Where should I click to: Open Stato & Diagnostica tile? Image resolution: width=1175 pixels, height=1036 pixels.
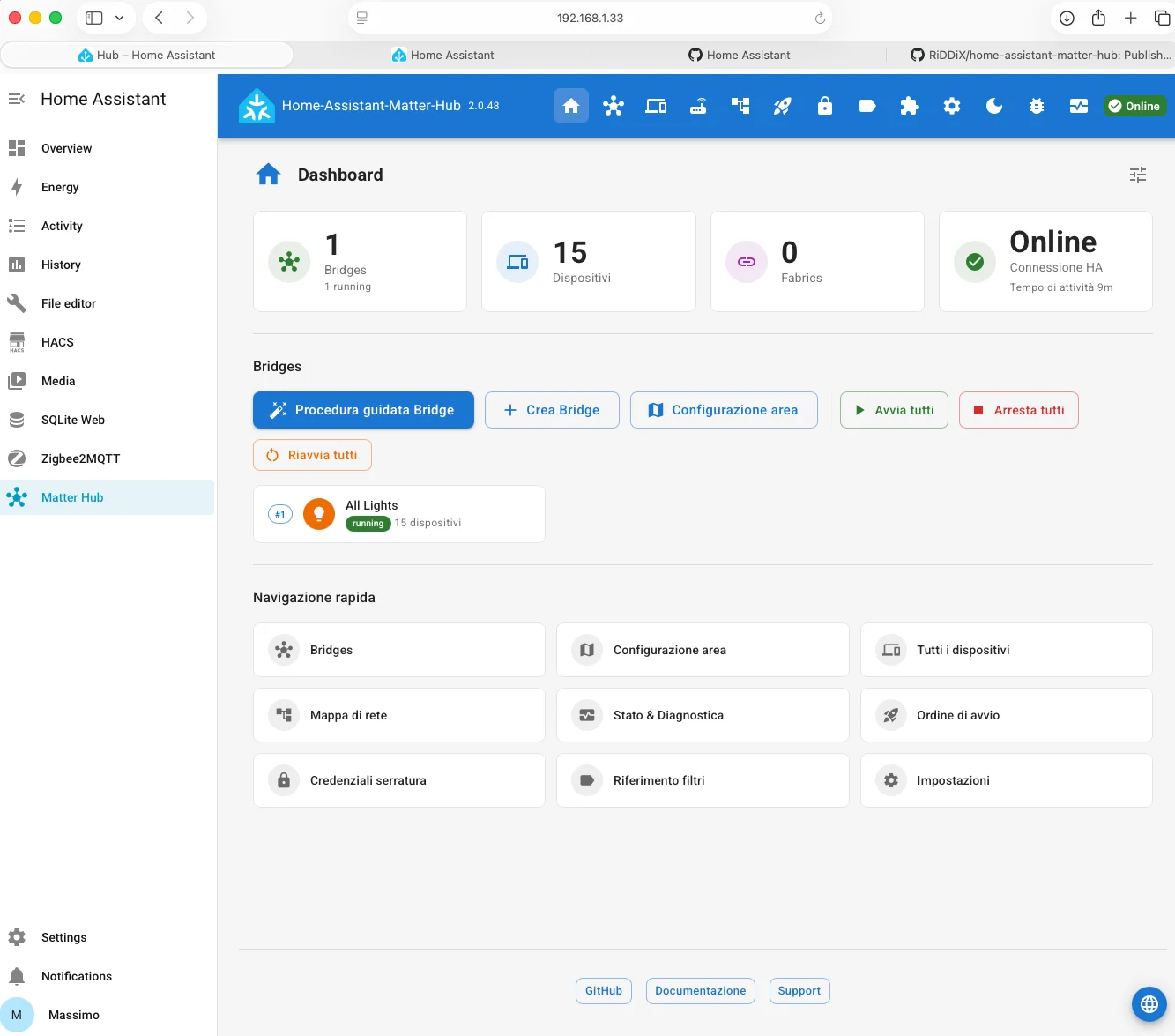click(x=703, y=715)
